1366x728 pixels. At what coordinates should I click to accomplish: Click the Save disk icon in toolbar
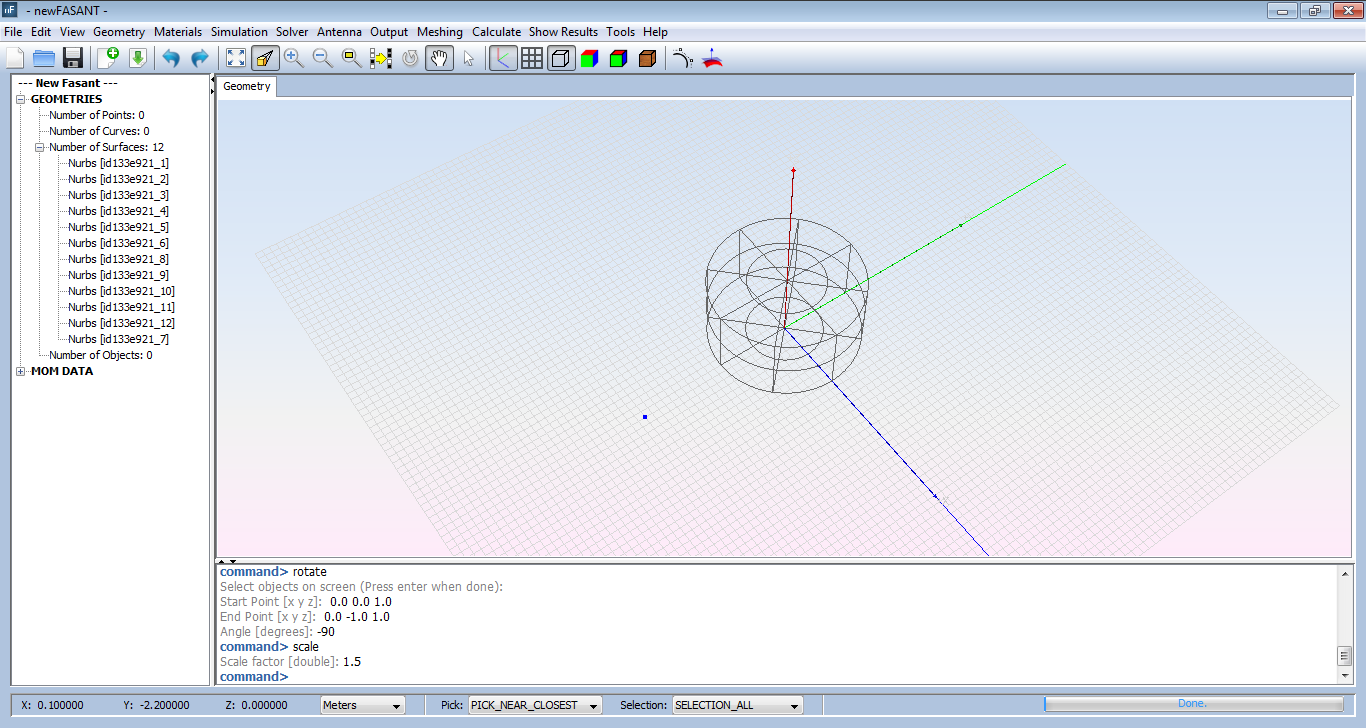coord(72,58)
